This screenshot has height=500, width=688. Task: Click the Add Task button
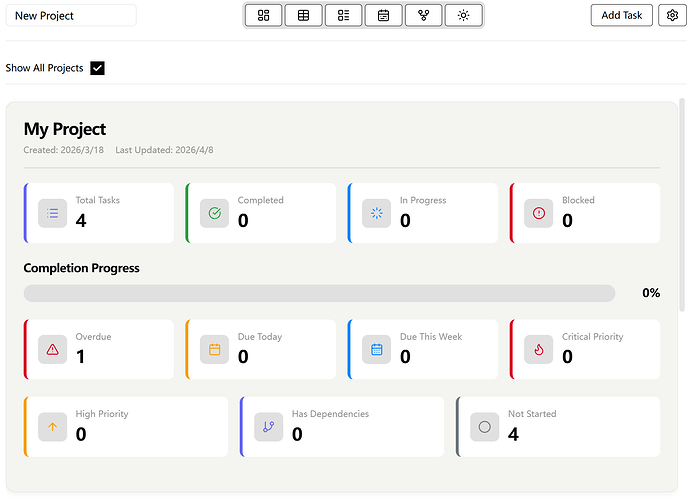[x=621, y=15]
